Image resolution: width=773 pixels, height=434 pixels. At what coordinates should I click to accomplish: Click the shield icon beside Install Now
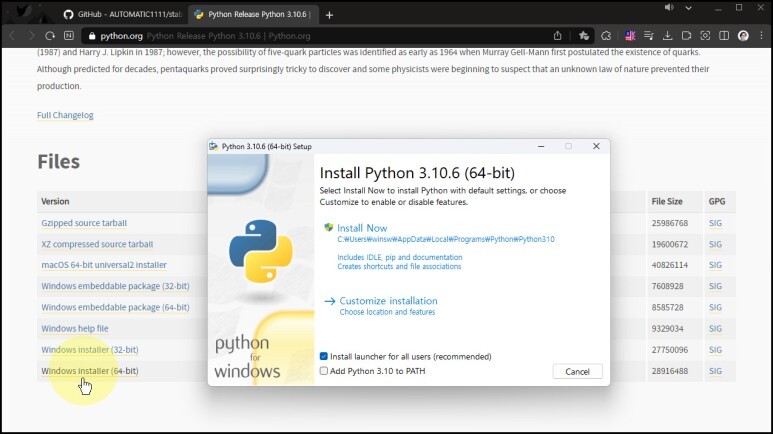329,227
